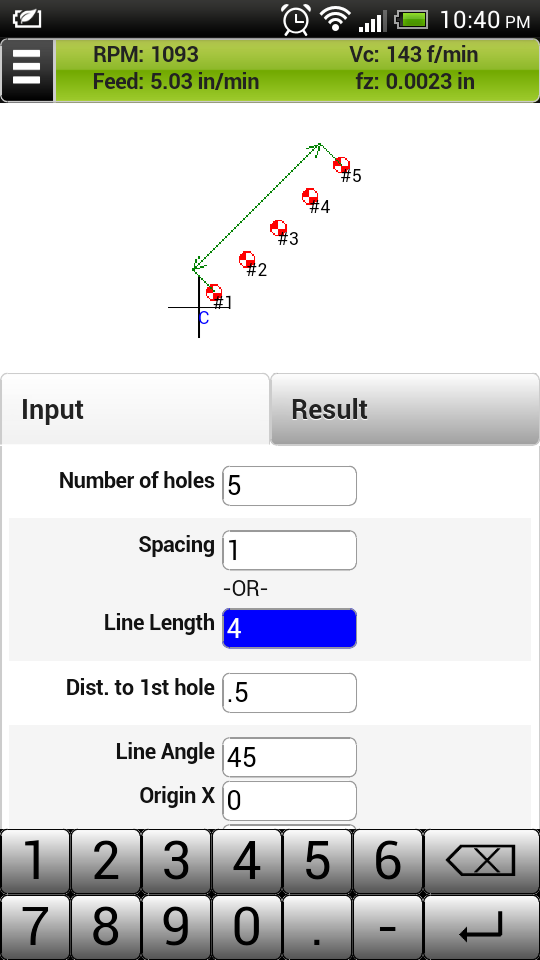Select hole marker #1 near origin

tap(214, 292)
